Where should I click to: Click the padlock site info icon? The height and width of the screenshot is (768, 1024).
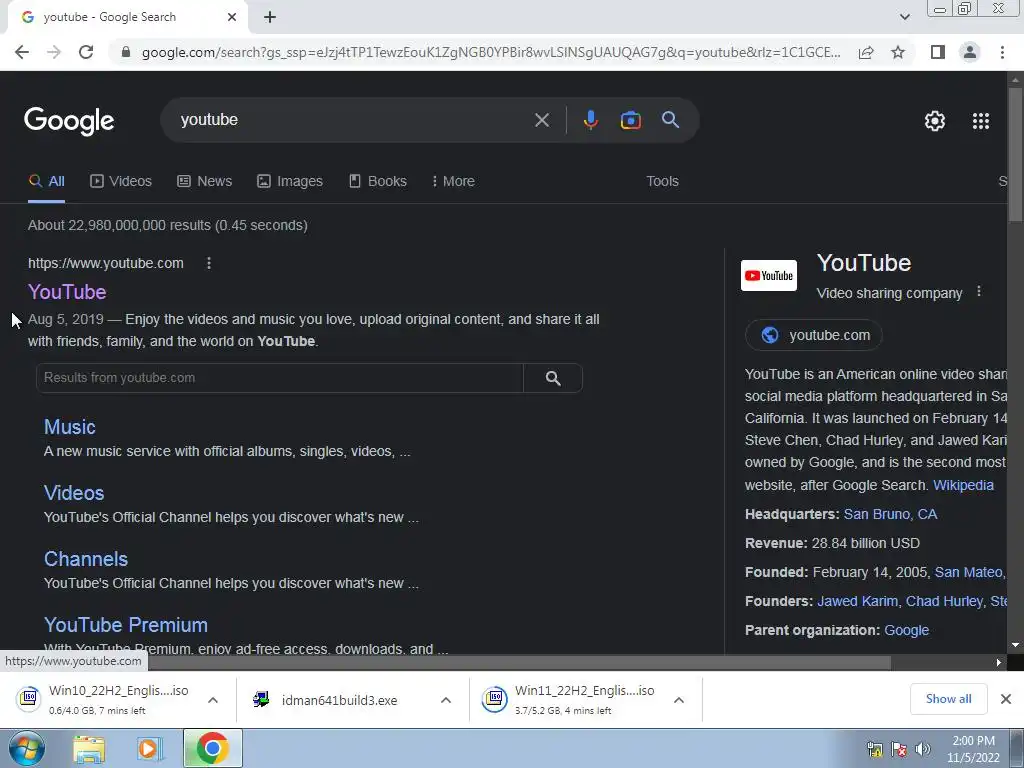point(126,52)
